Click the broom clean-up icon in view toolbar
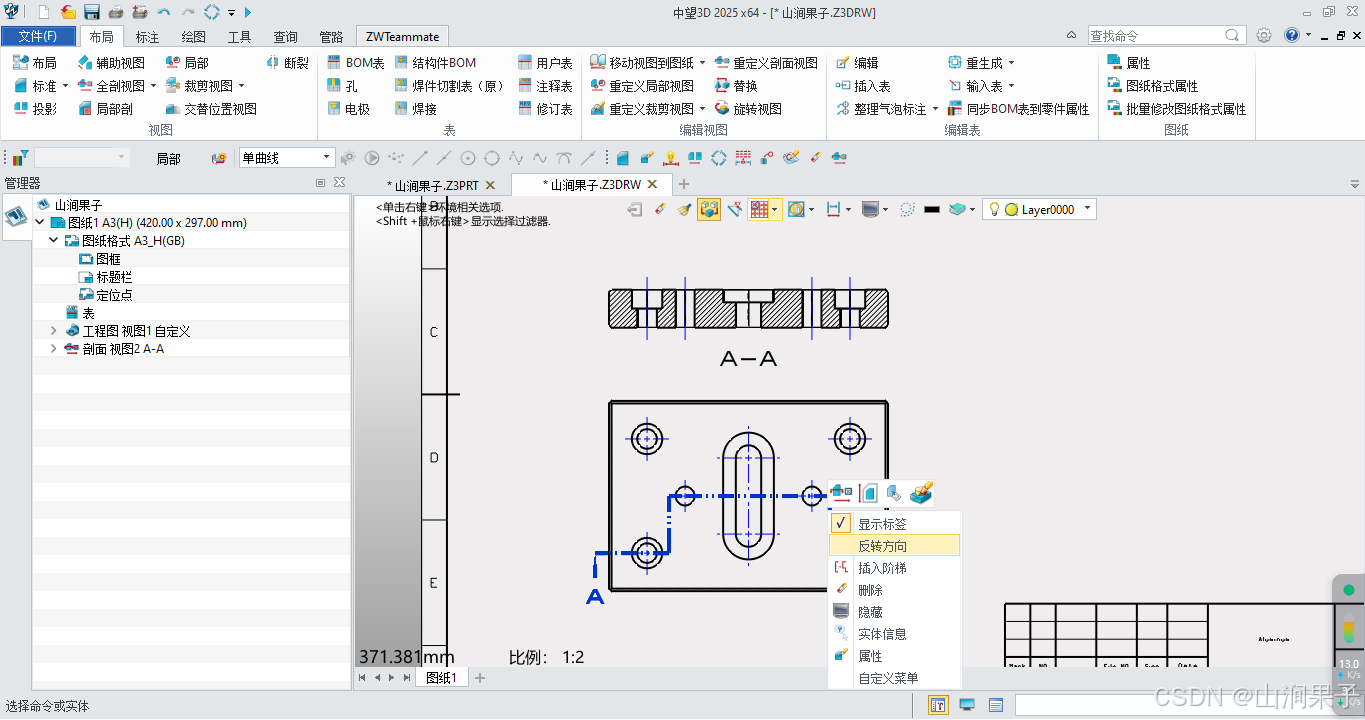Screen dimensions: 1365x720 [x=685, y=210]
